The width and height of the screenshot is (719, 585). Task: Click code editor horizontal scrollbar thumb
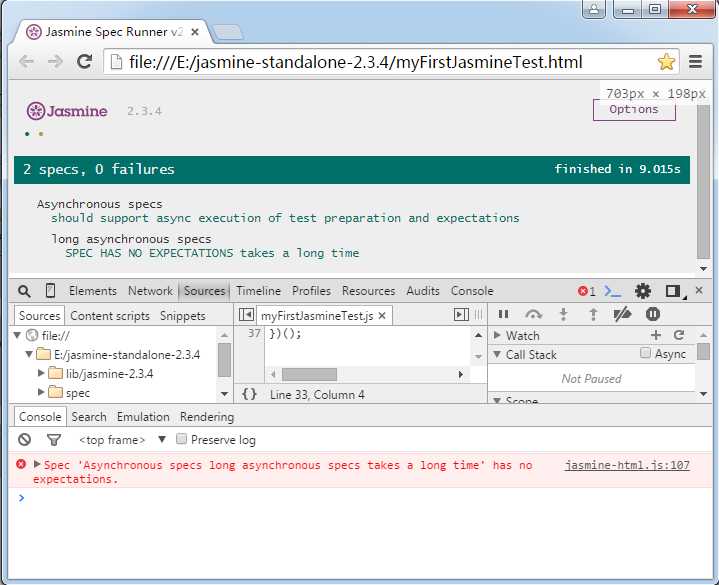point(309,374)
